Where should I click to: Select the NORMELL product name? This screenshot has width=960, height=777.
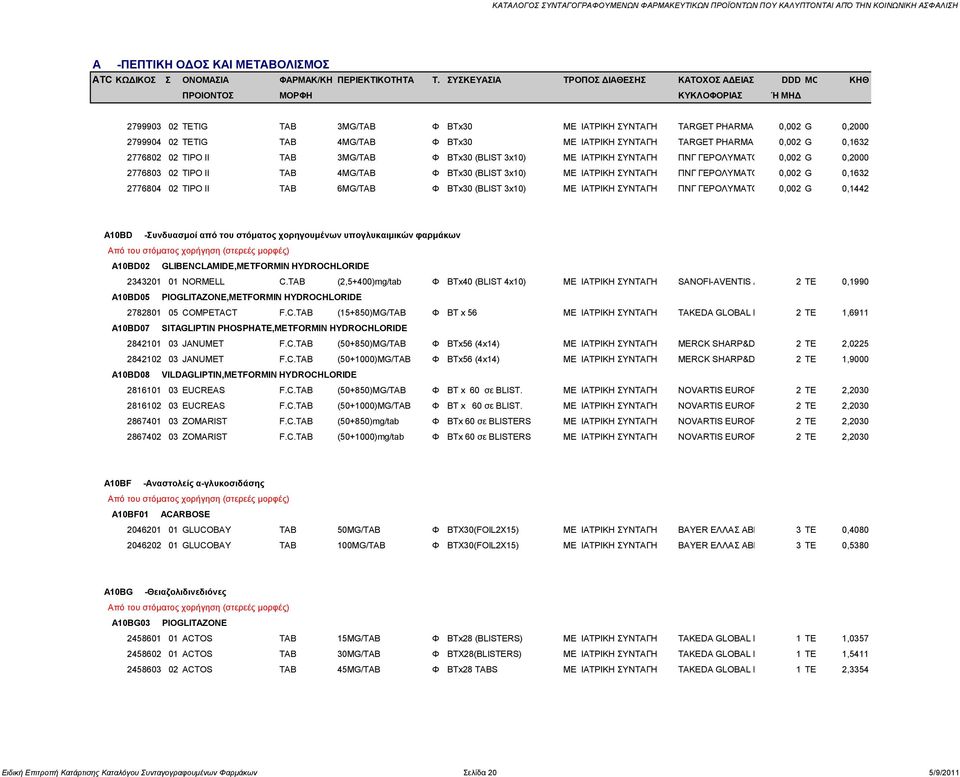pos(203,282)
